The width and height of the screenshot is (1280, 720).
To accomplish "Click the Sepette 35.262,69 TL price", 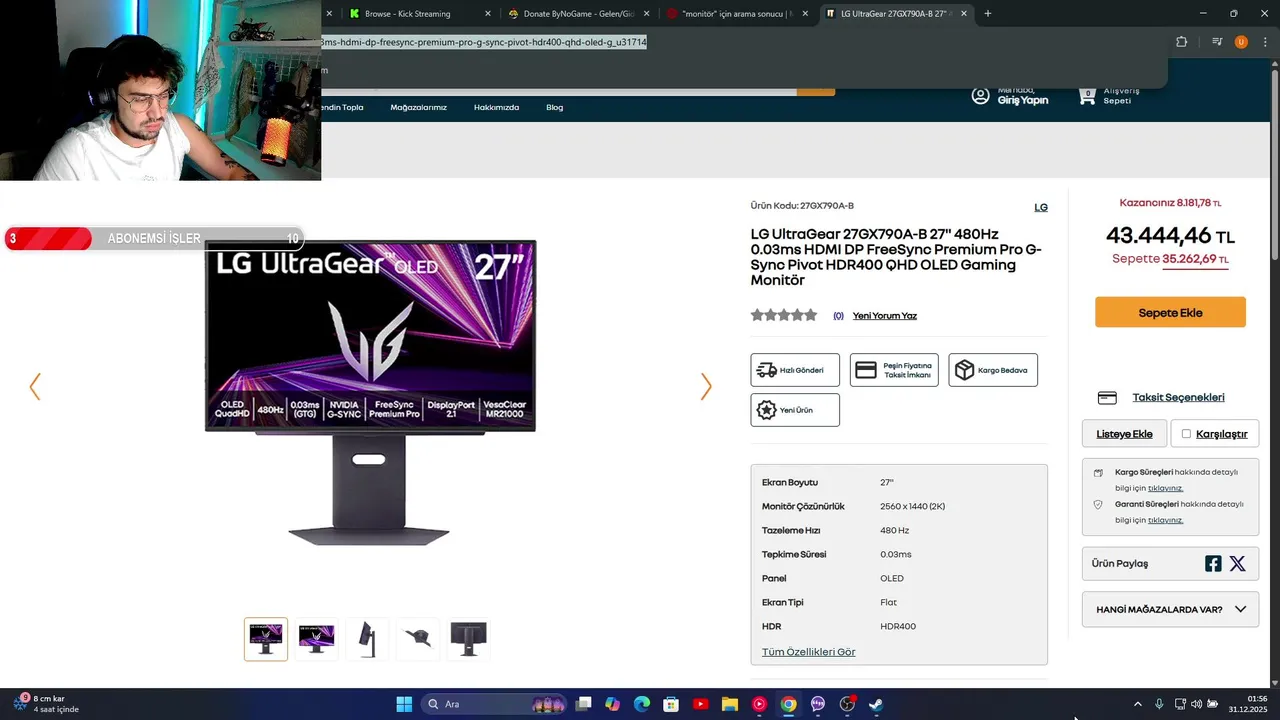I will [x=1170, y=259].
